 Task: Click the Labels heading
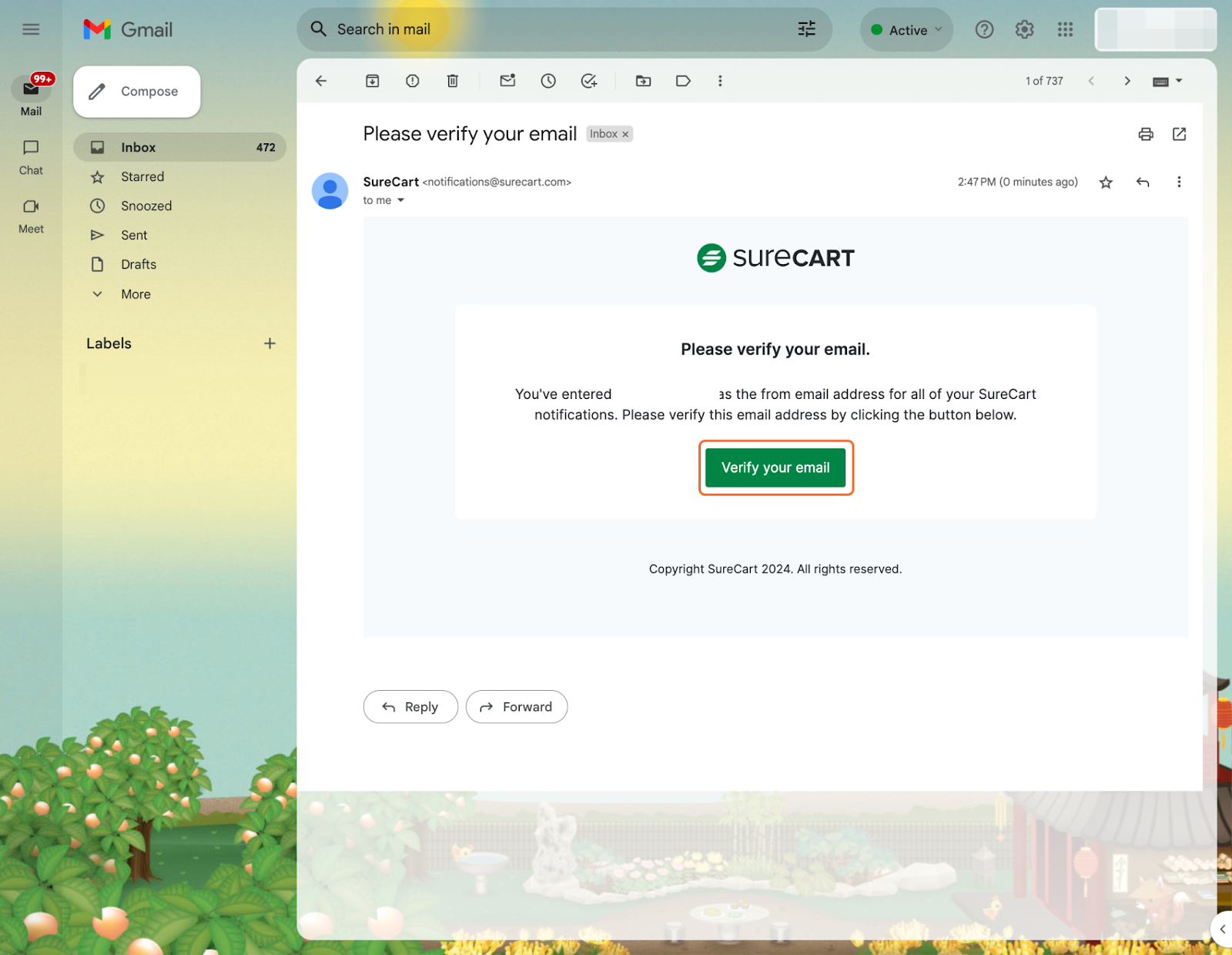point(109,343)
